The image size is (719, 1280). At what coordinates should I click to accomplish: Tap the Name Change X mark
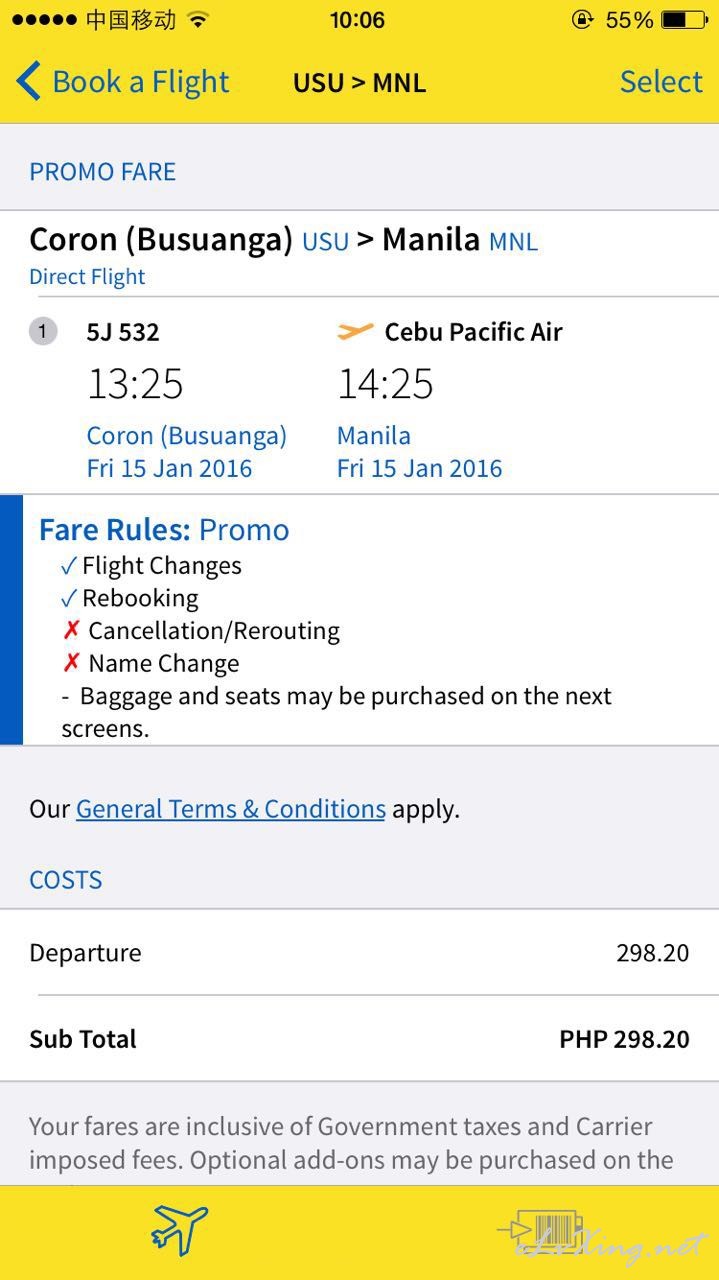[x=70, y=663]
